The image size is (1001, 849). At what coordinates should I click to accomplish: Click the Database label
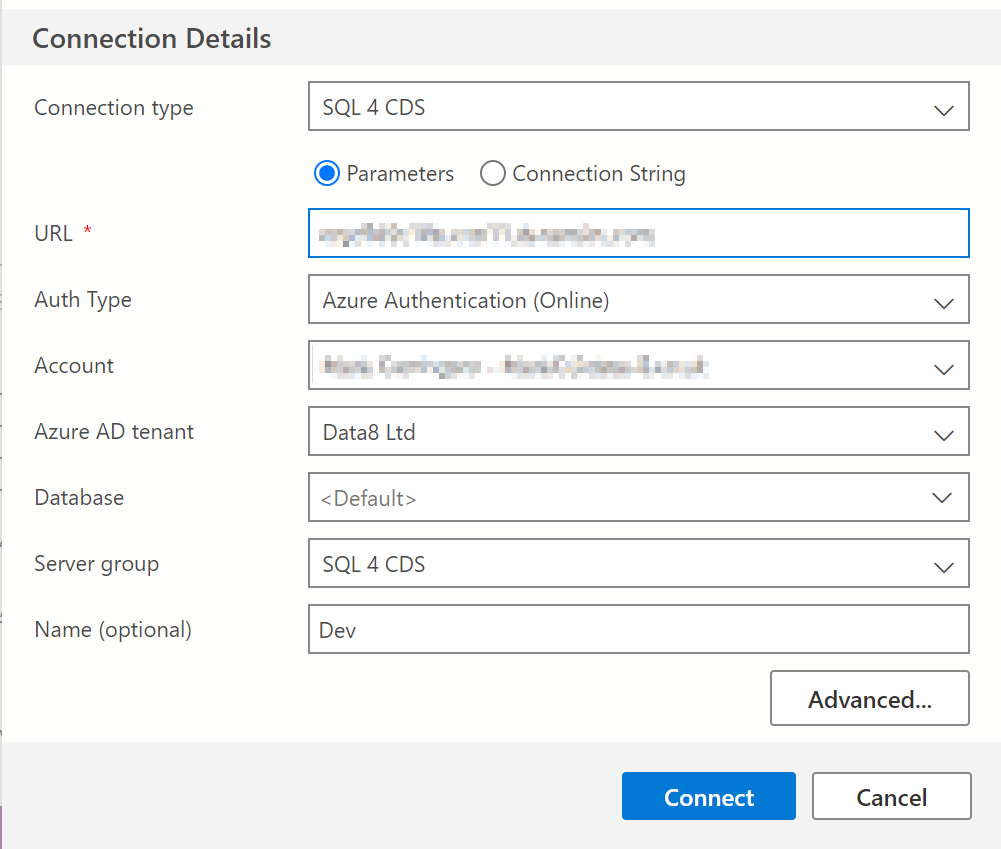point(79,498)
